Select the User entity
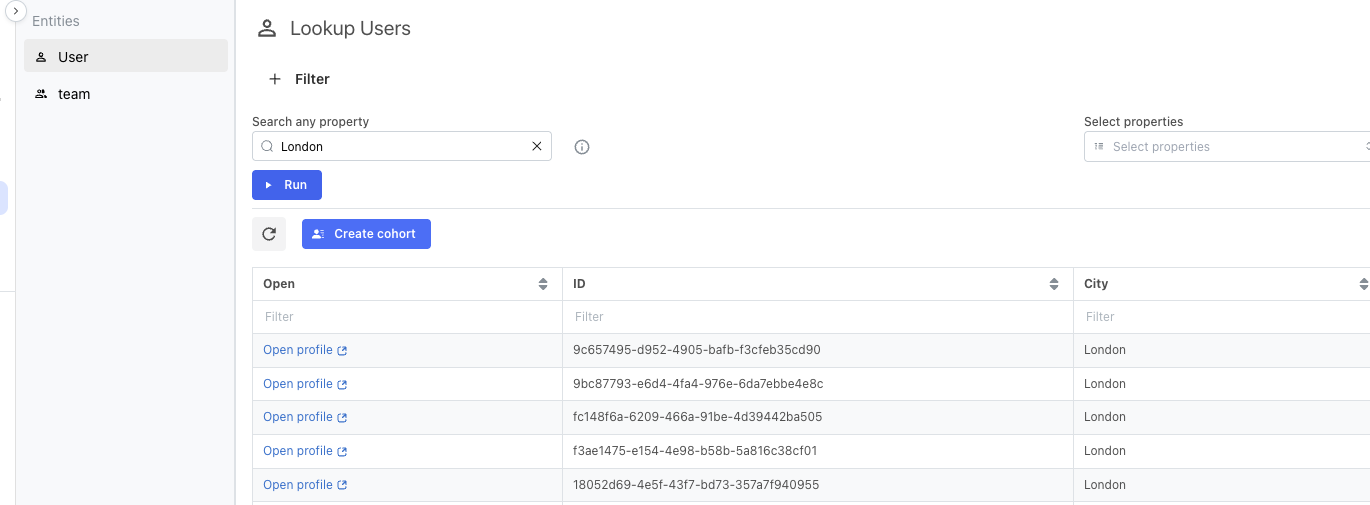Screen dimensions: 1370x505 [126, 56]
